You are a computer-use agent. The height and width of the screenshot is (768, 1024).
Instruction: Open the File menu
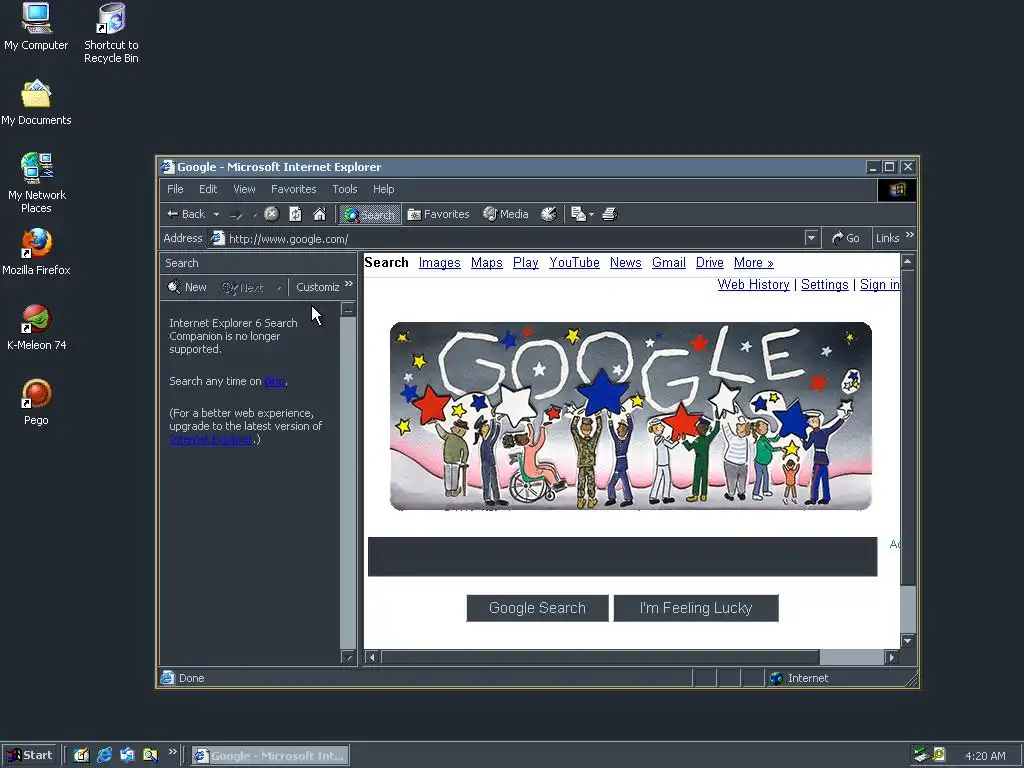click(175, 189)
